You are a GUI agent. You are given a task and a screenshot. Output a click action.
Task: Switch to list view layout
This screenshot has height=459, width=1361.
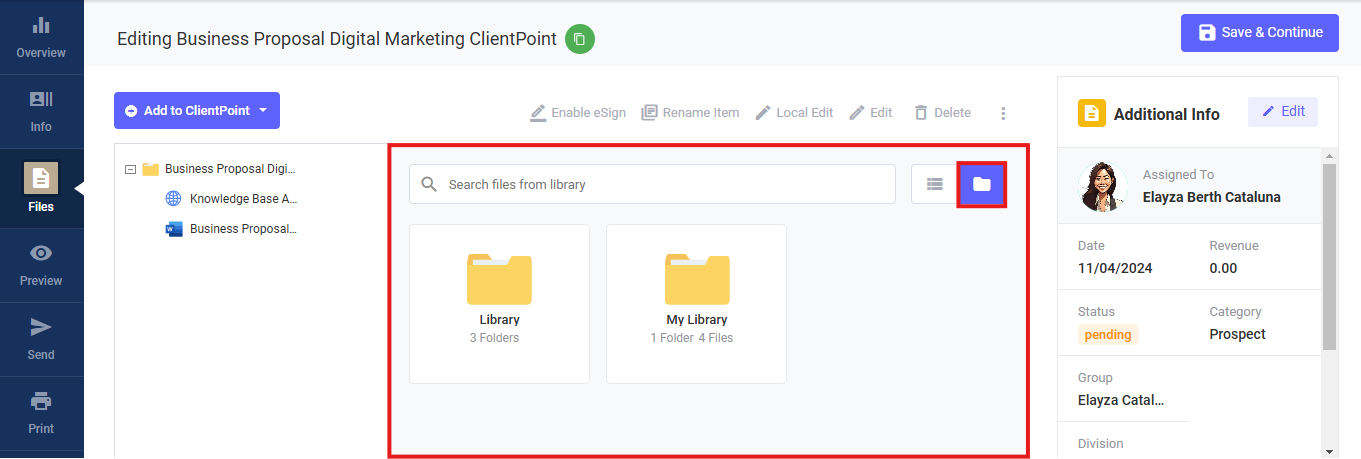tap(935, 184)
